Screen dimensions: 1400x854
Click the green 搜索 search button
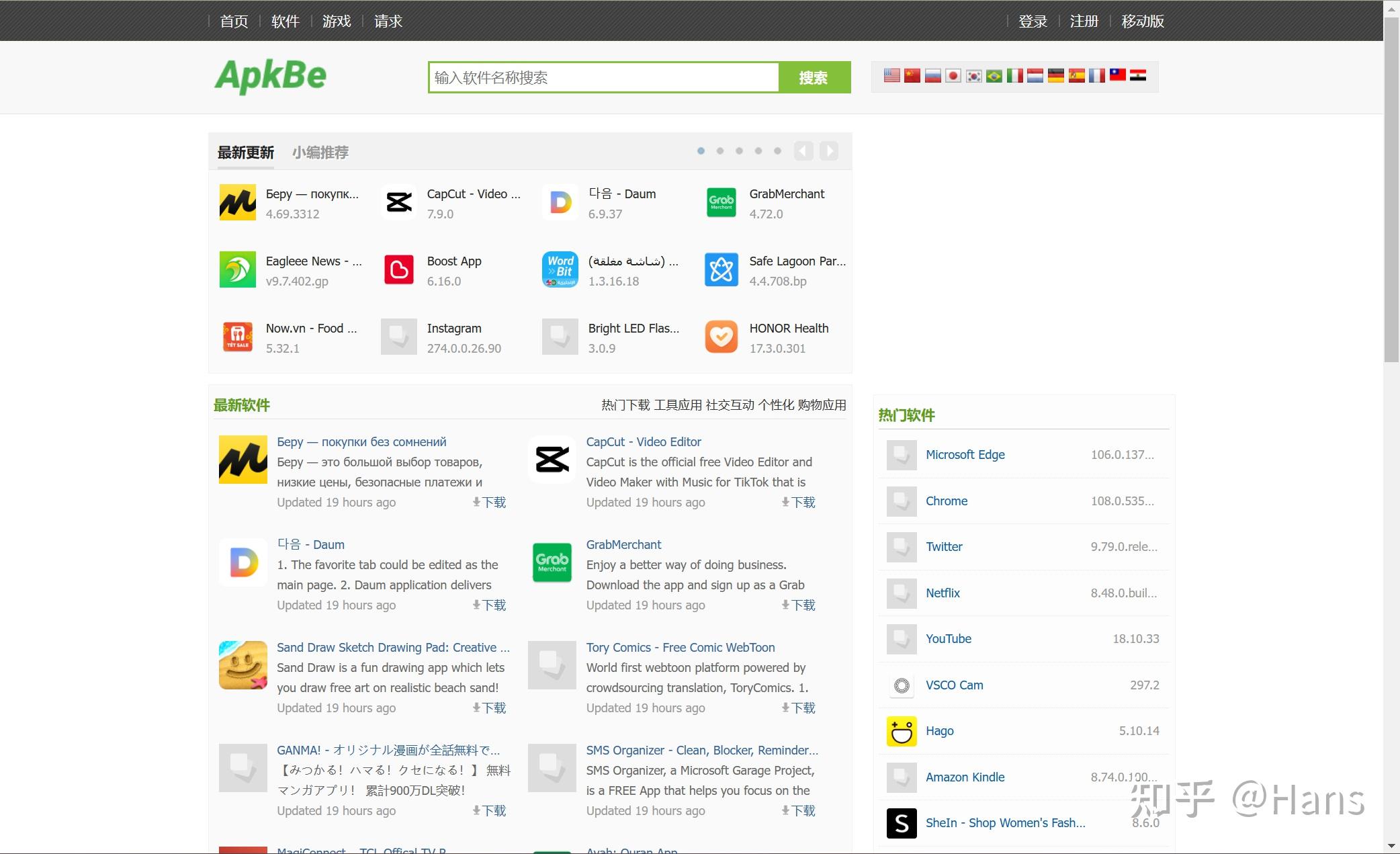814,78
